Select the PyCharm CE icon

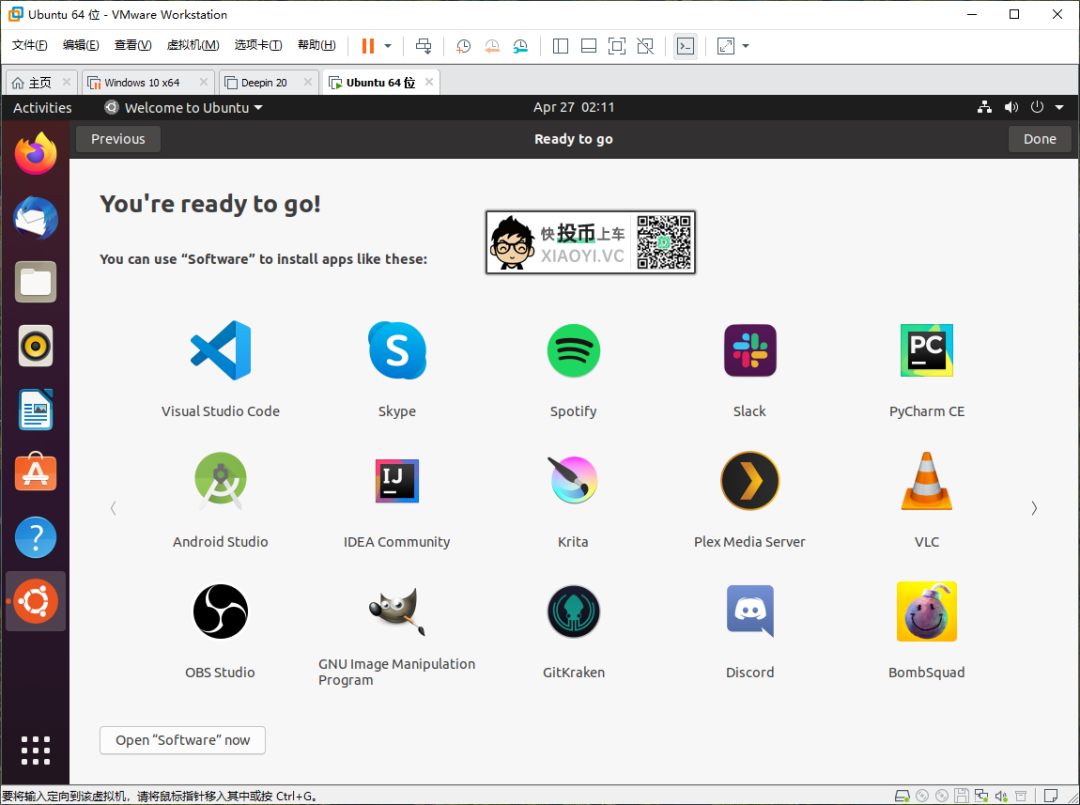926,351
